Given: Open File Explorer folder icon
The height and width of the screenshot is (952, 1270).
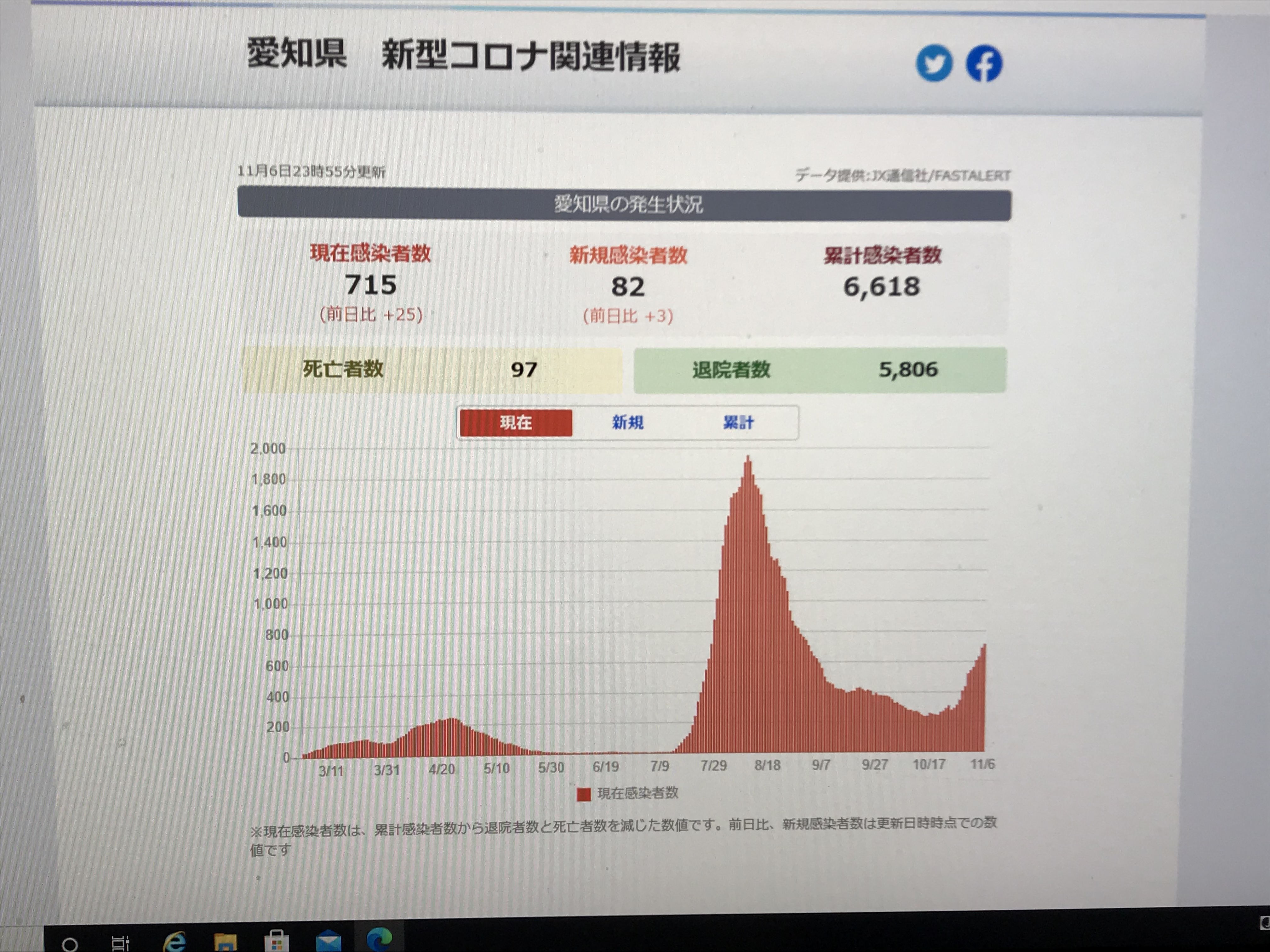Looking at the screenshot, I should 225,942.
